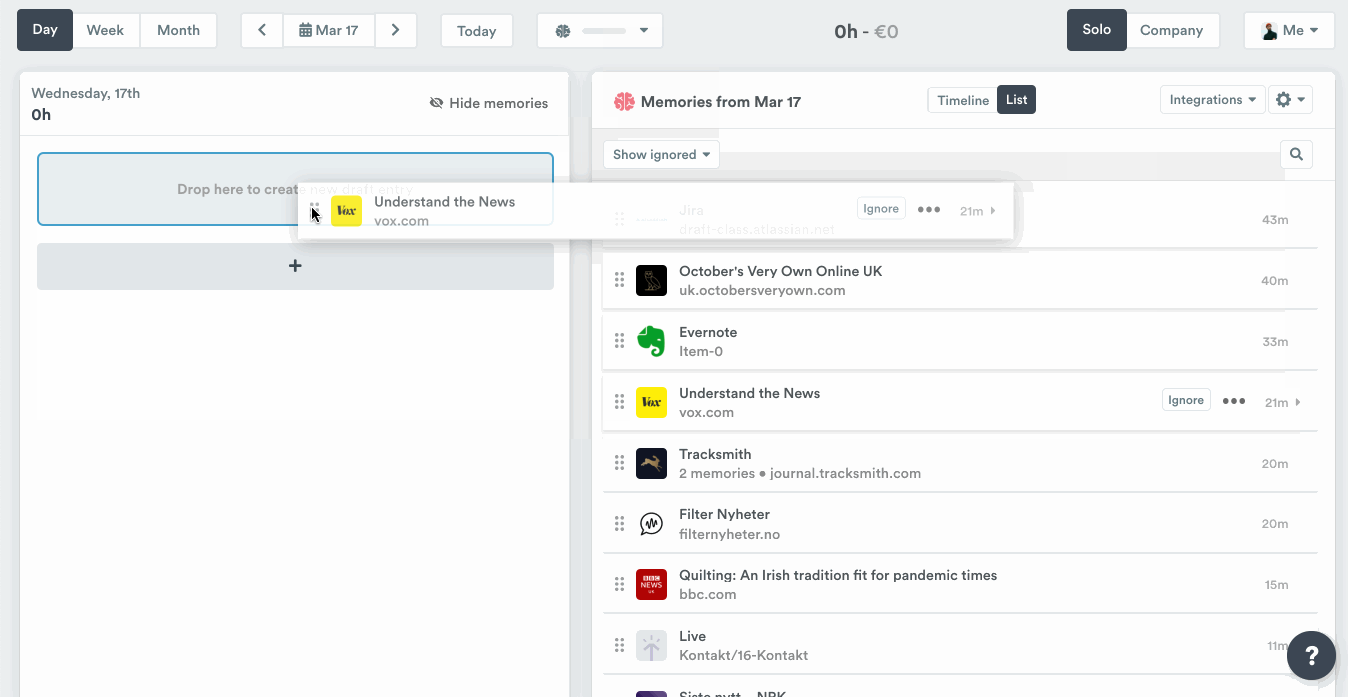
Task: Click the 33m duration of Evernote
Action: click(x=1275, y=342)
